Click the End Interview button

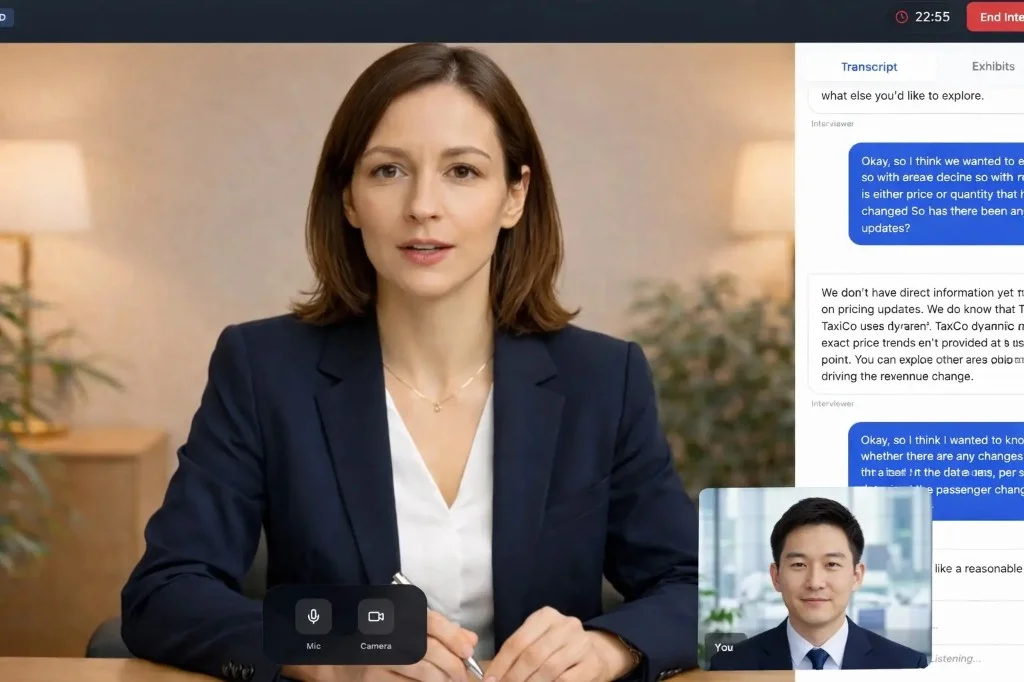pyautogui.click(x=1000, y=16)
